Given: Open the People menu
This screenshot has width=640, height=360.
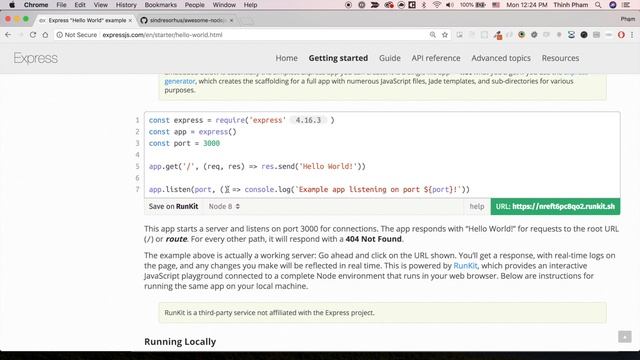Looking at the screenshot, I should [194, 5].
